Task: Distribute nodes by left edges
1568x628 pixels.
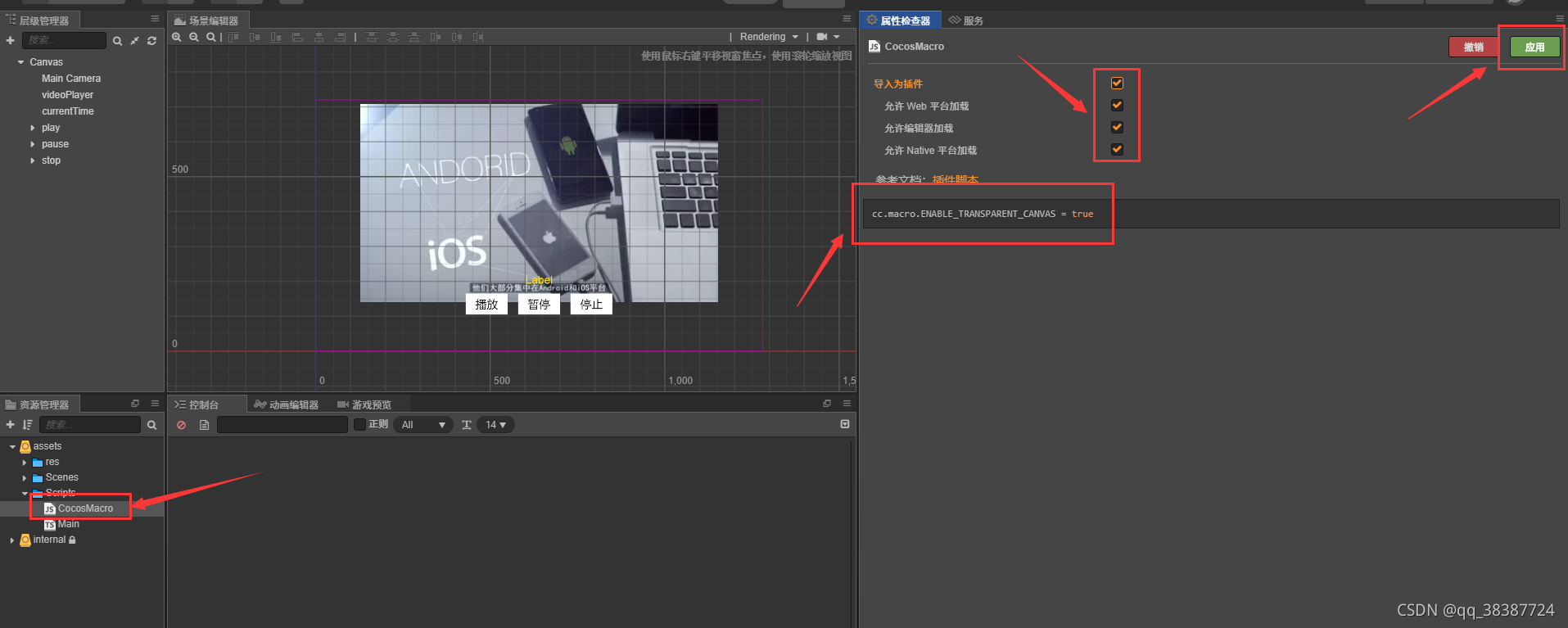Action: pyautogui.click(x=436, y=37)
